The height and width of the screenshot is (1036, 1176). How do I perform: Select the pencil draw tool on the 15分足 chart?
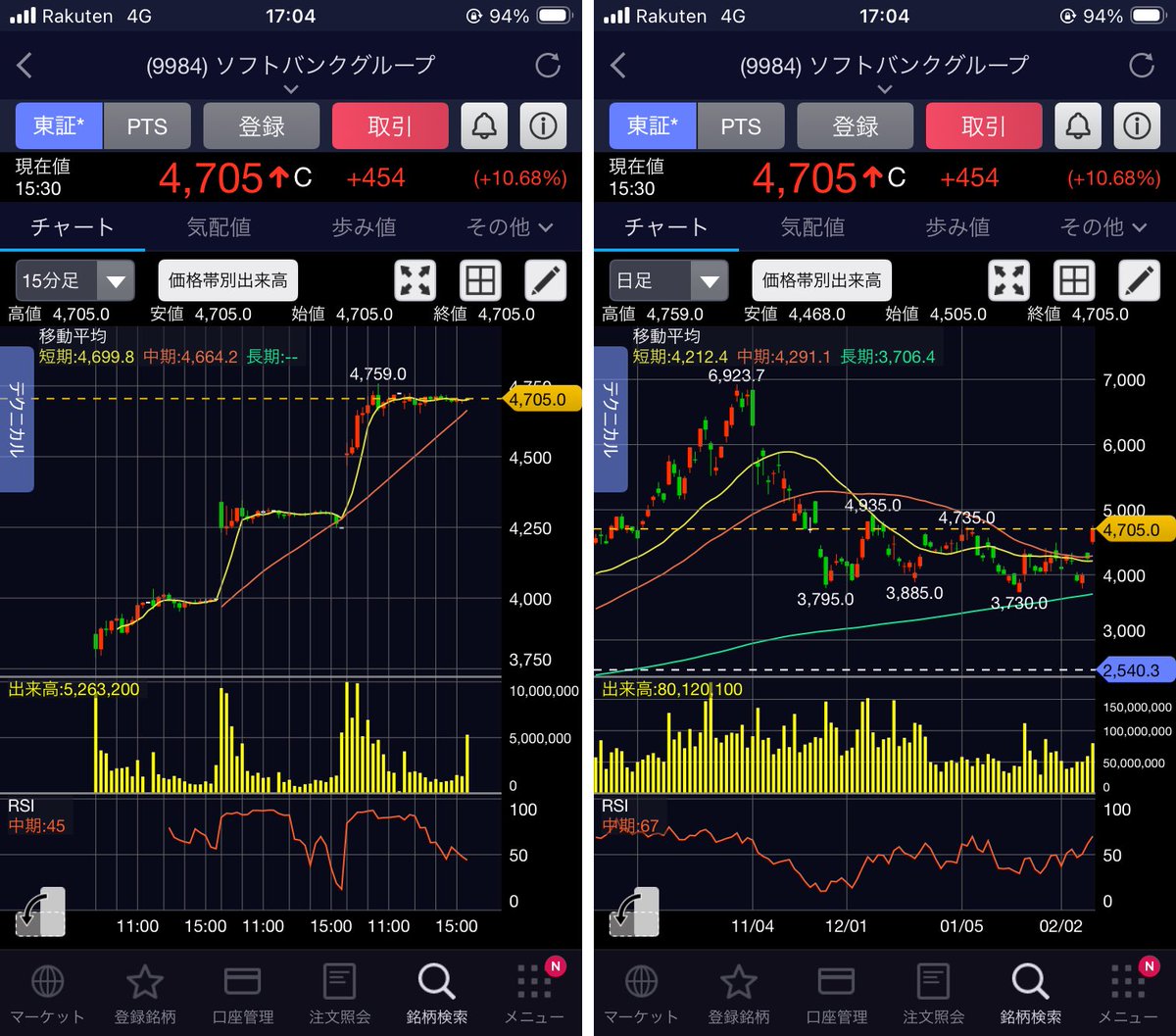pos(546,280)
